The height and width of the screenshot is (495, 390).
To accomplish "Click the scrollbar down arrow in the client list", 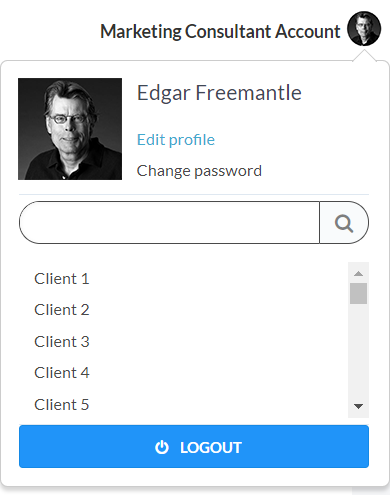I will pos(358,406).
